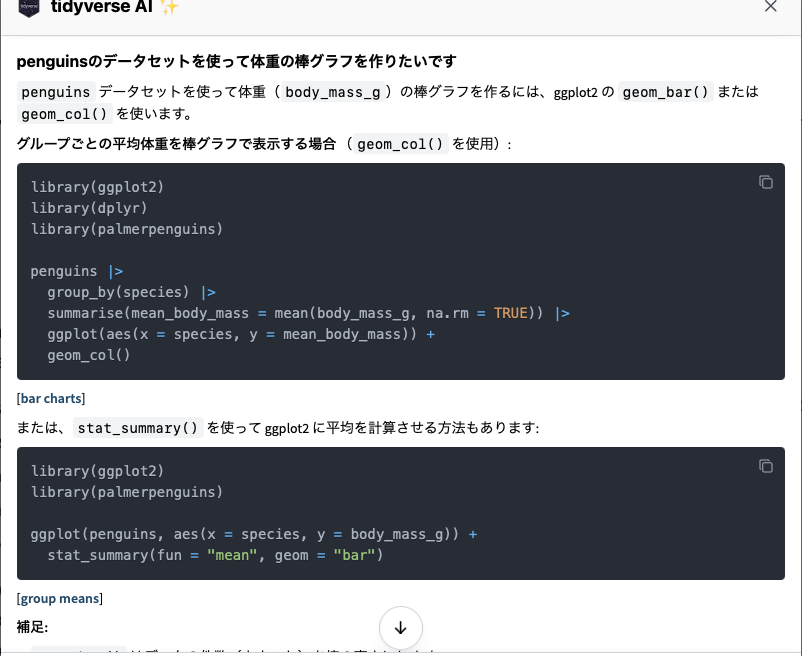Copy the first code block with geom_col()
This screenshot has width=802, height=656.
point(766,182)
